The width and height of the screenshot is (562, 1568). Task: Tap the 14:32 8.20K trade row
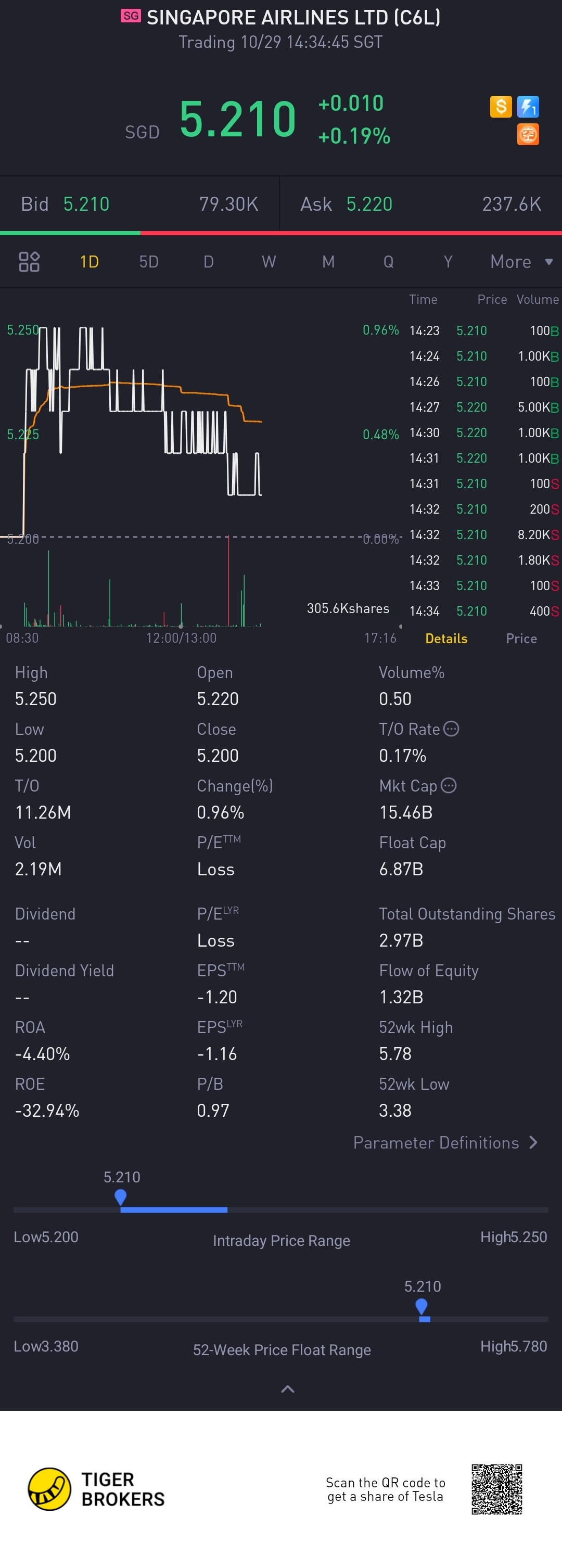[483, 534]
